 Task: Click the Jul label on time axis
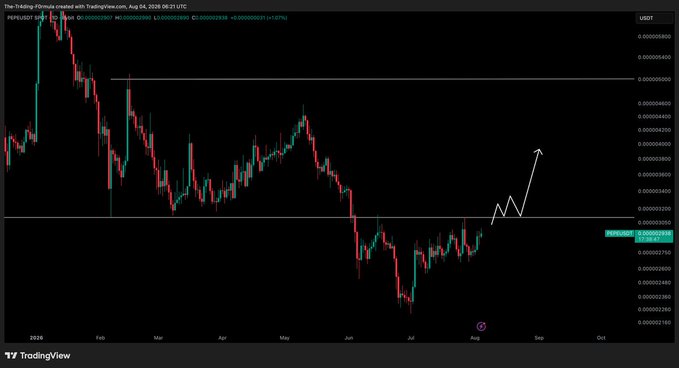[x=411, y=338]
